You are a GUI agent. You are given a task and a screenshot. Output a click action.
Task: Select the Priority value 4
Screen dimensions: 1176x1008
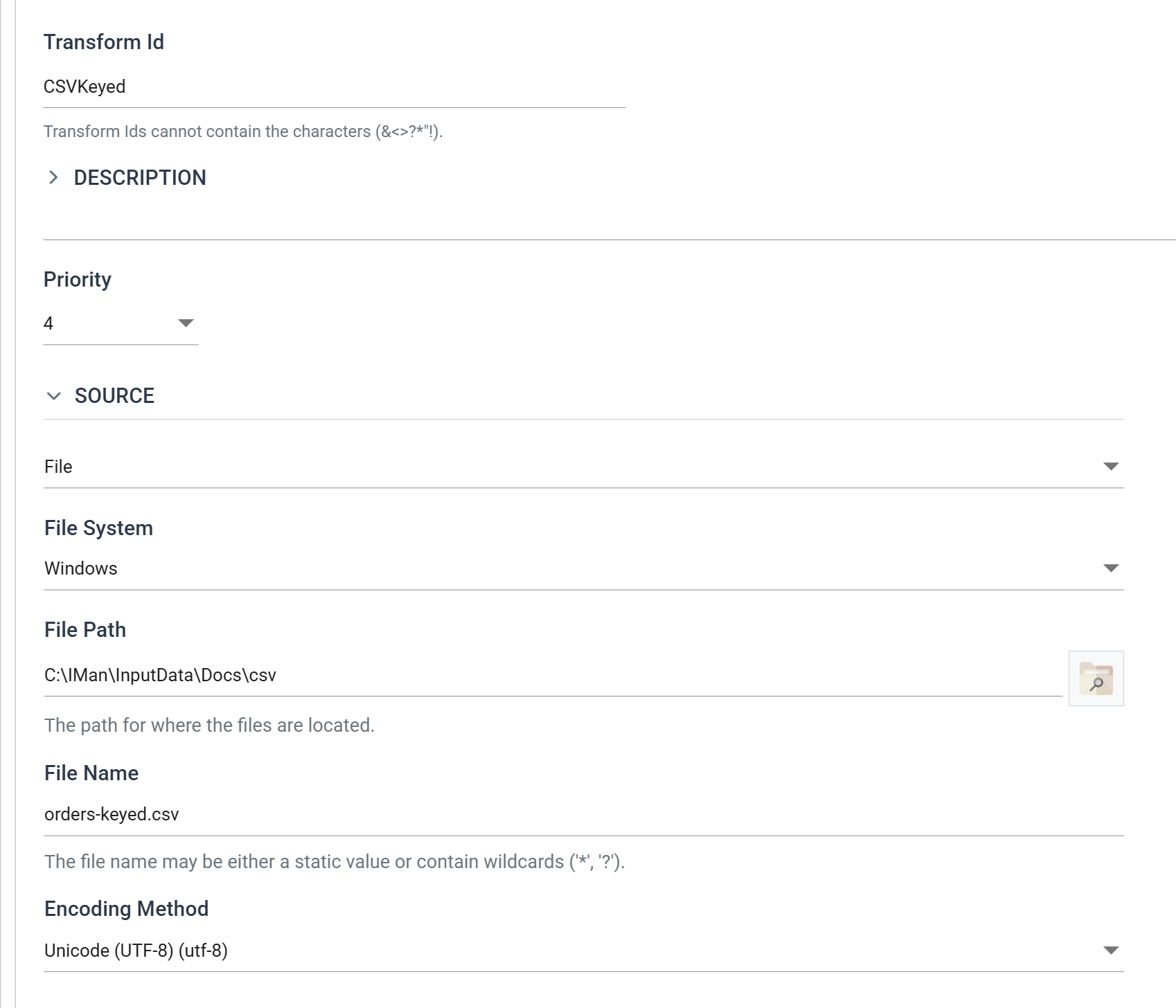pyautogui.click(x=48, y=323)
